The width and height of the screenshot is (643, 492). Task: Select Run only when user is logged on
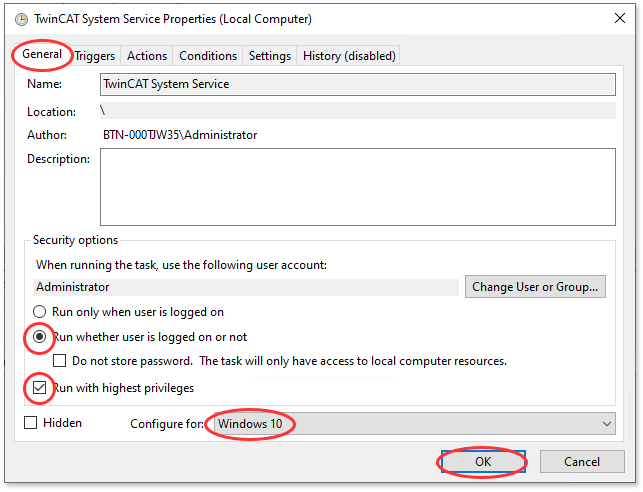(x=41, y=312)
